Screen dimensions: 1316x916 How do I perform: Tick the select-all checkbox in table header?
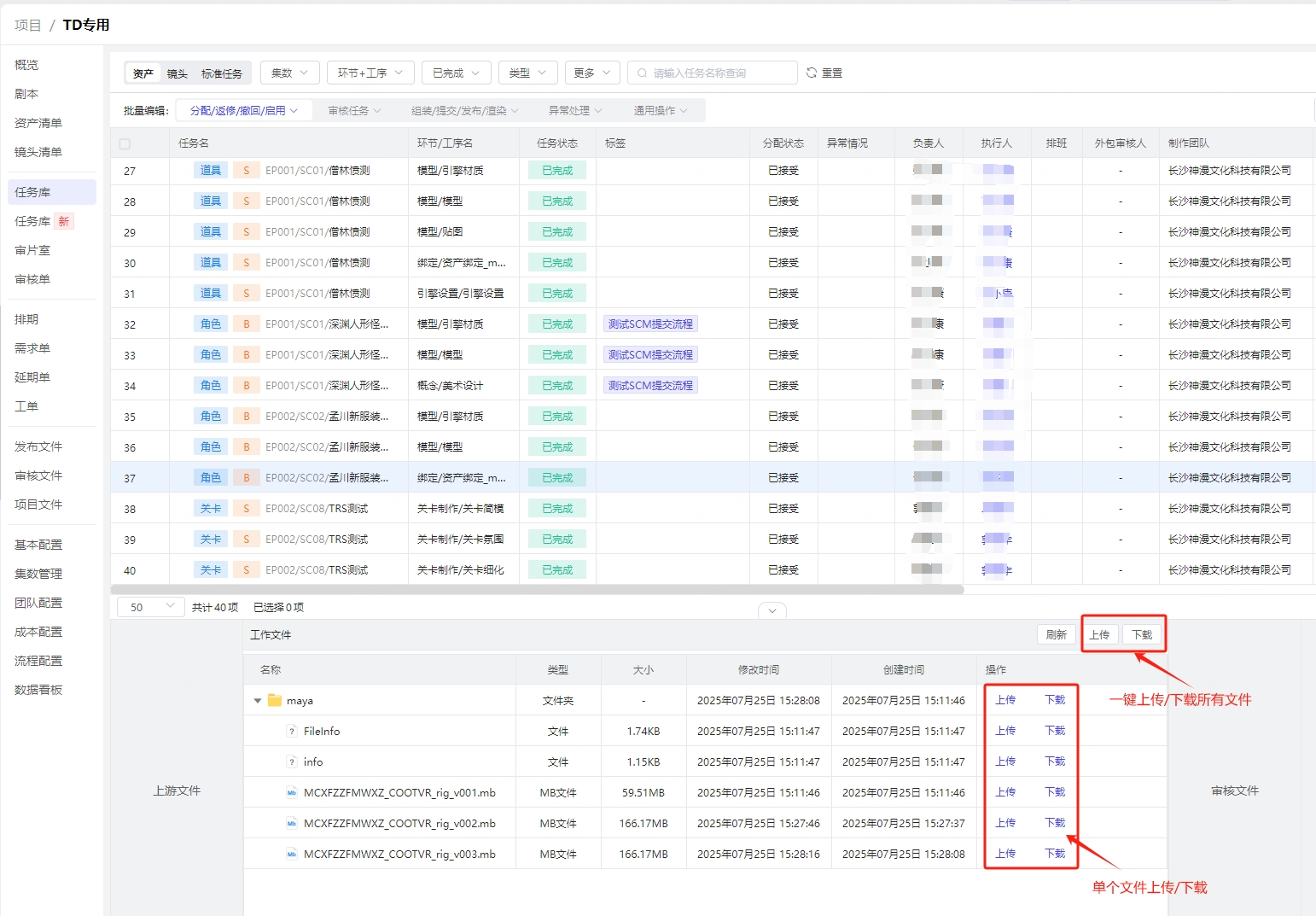tap(125, 144)
